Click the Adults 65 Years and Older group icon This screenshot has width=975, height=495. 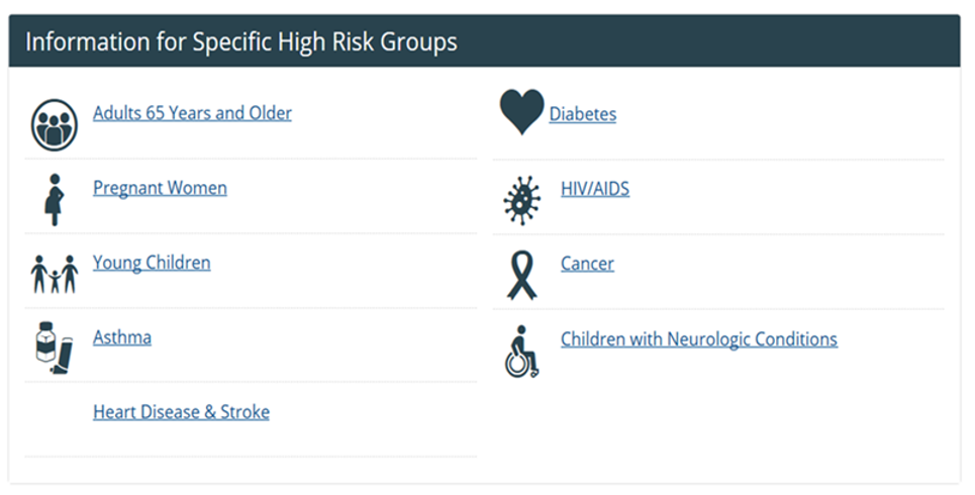click(54, 125)
